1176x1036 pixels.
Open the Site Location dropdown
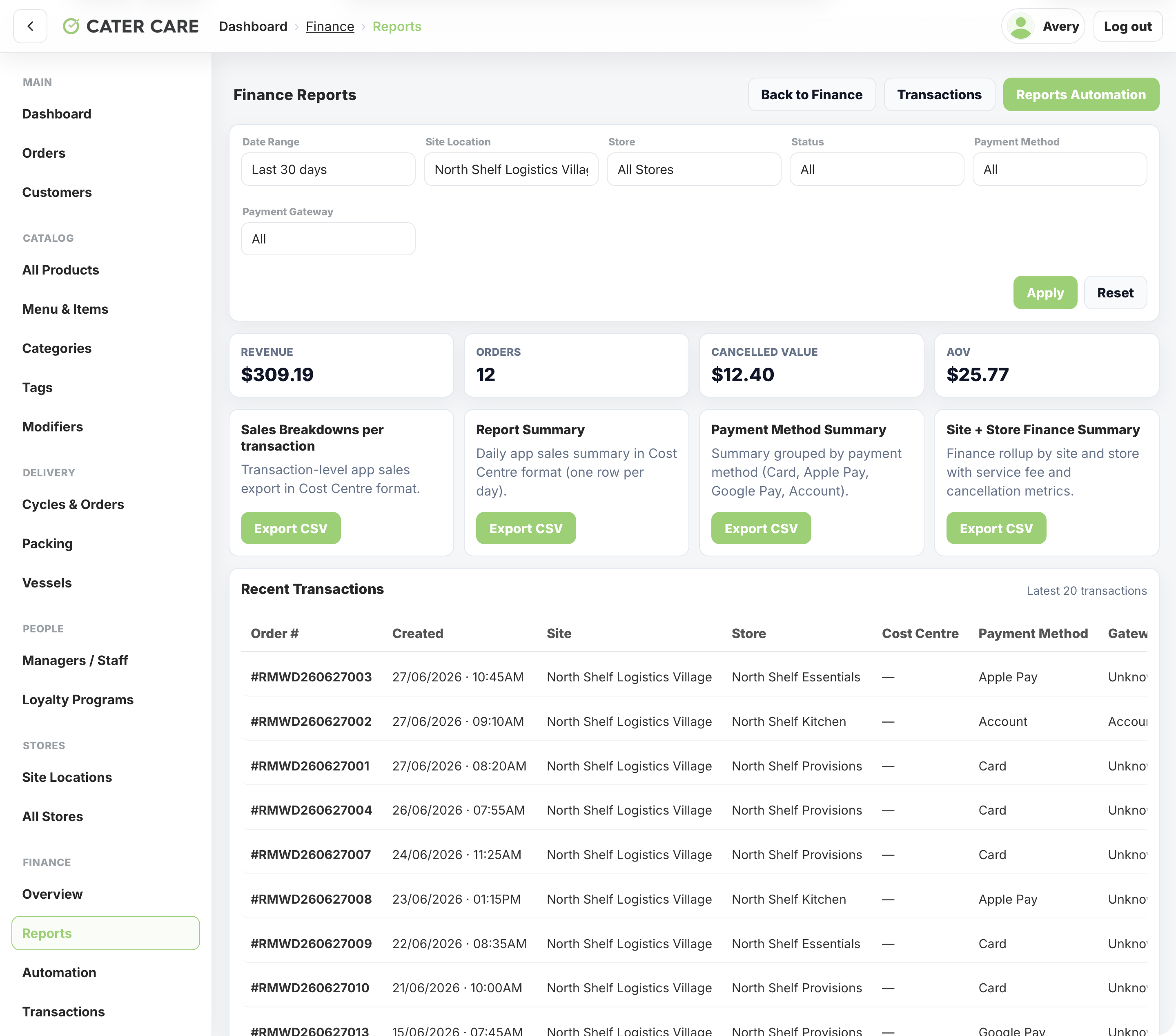pyautogui.click(x=511, y=169)
